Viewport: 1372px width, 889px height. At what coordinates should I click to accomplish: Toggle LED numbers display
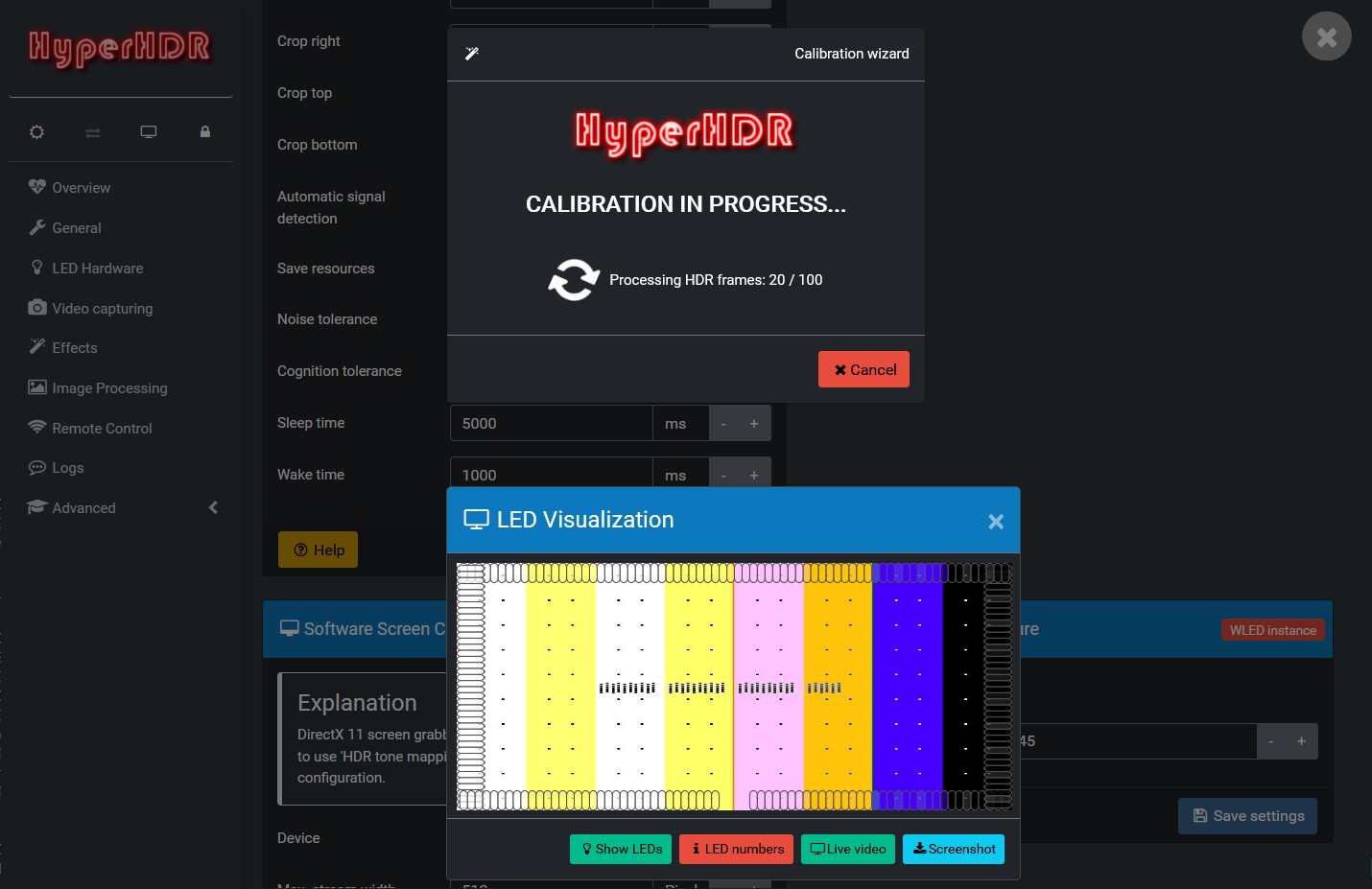736,849
